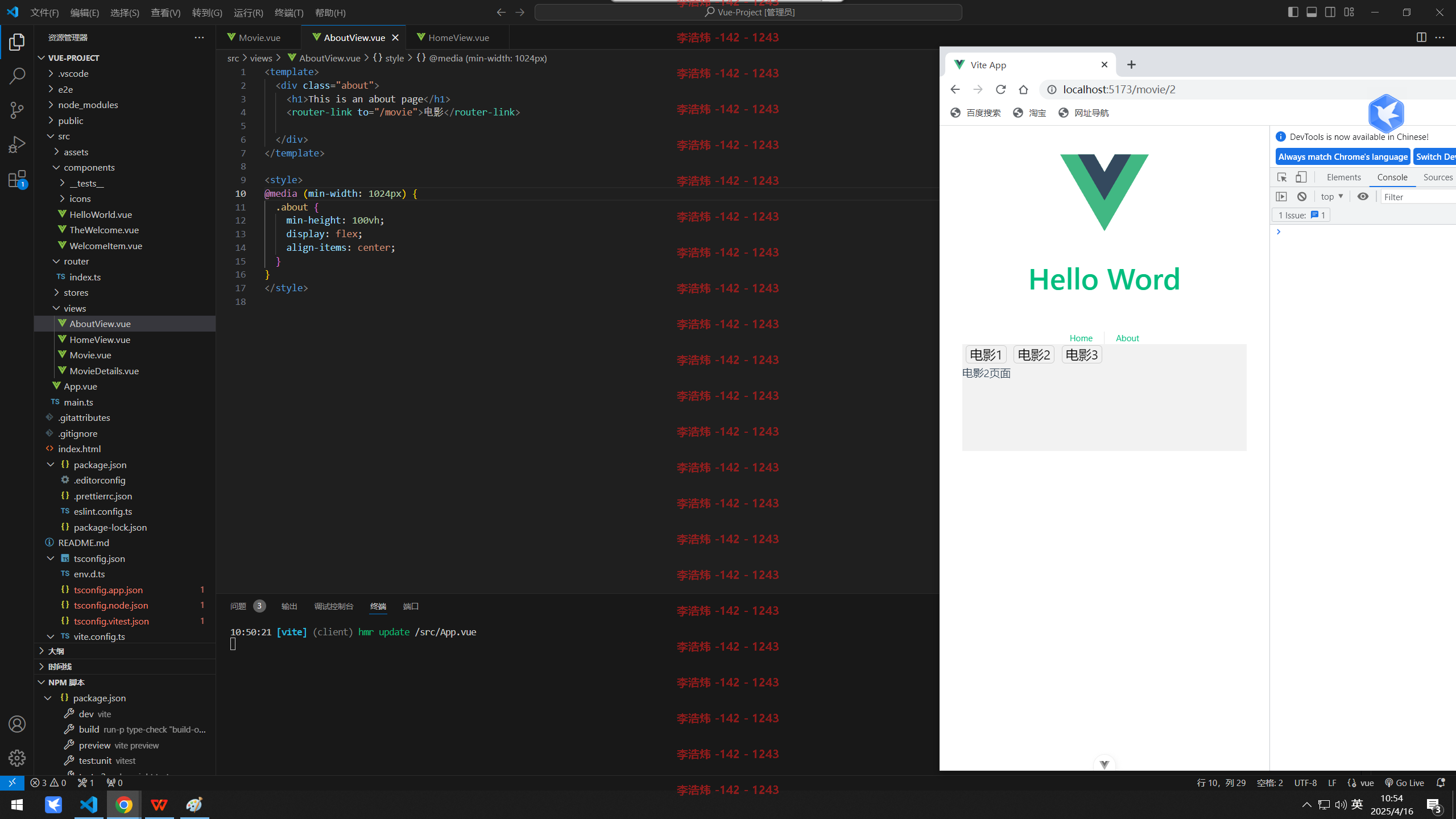Open explorer panel more actions menu
Image resolution: width=1456 pixels, height=819 pixels.
coord(199,38)
